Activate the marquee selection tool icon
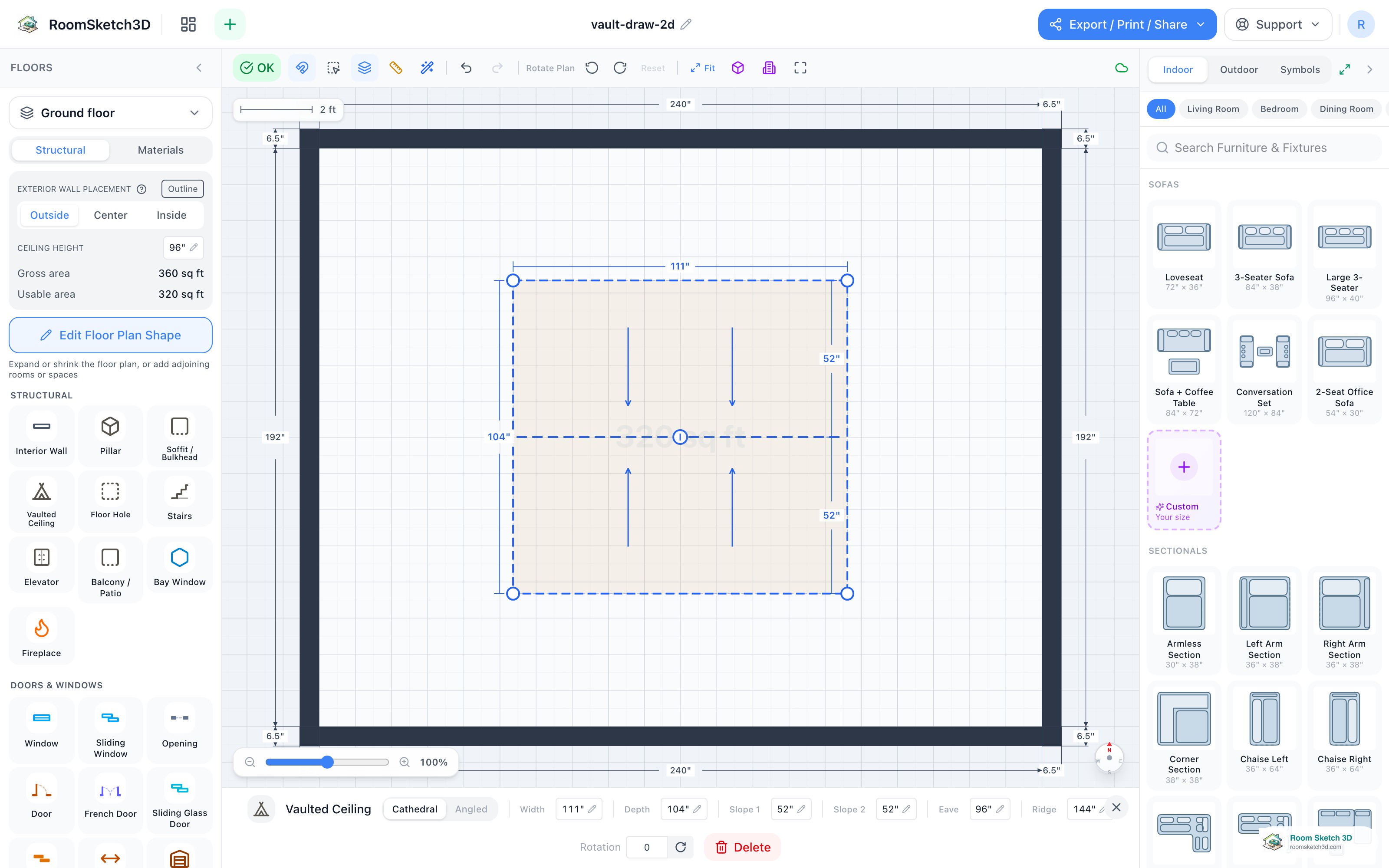This screenshot has height=868, width=1389. (333, 68)
